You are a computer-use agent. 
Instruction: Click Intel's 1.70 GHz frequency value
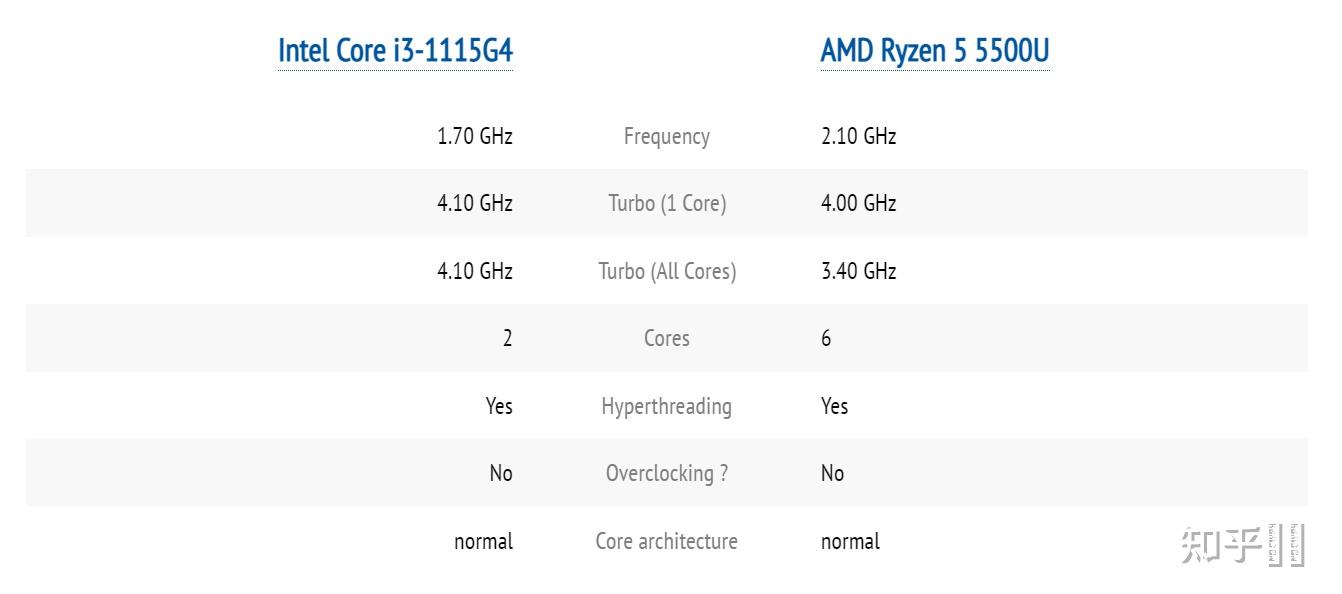pyautogui.click(x=474, y=136)
